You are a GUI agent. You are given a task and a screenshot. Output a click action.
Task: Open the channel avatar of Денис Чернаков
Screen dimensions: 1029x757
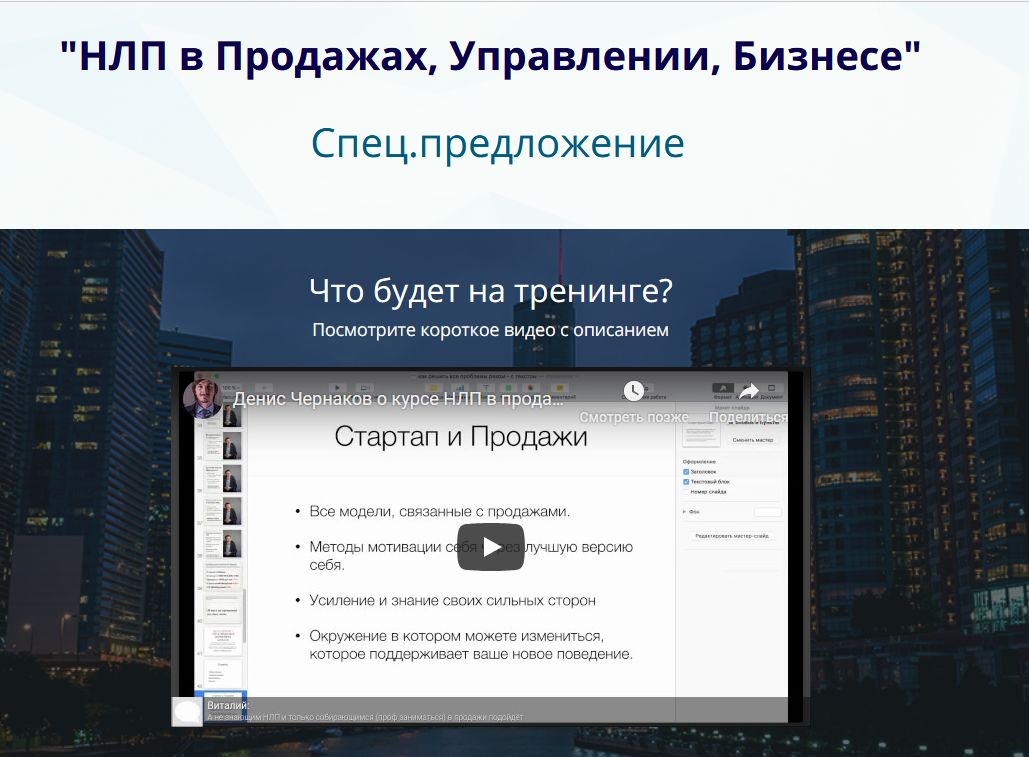point(202,399)
